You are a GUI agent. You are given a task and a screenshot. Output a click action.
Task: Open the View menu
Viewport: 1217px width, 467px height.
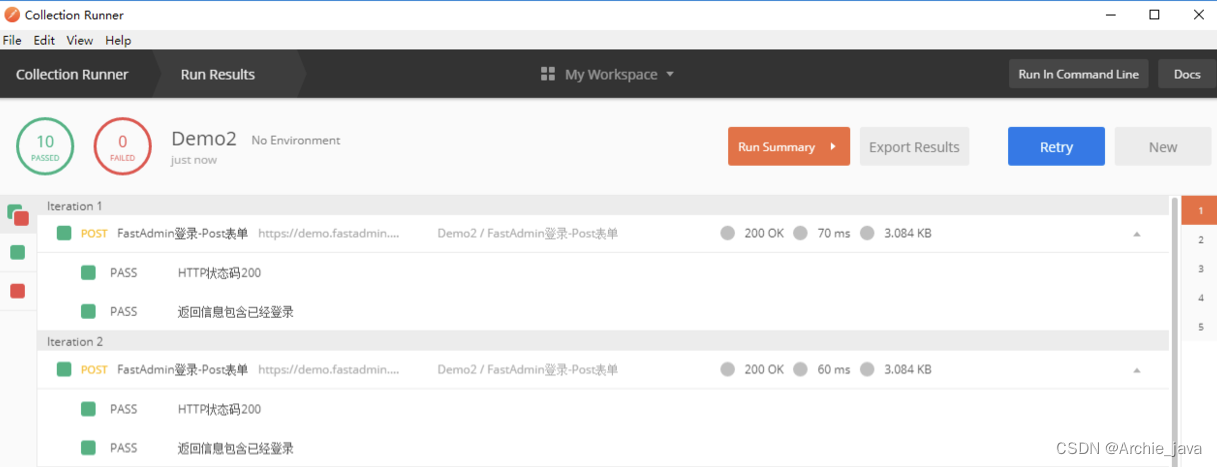[x=80, y=40]
